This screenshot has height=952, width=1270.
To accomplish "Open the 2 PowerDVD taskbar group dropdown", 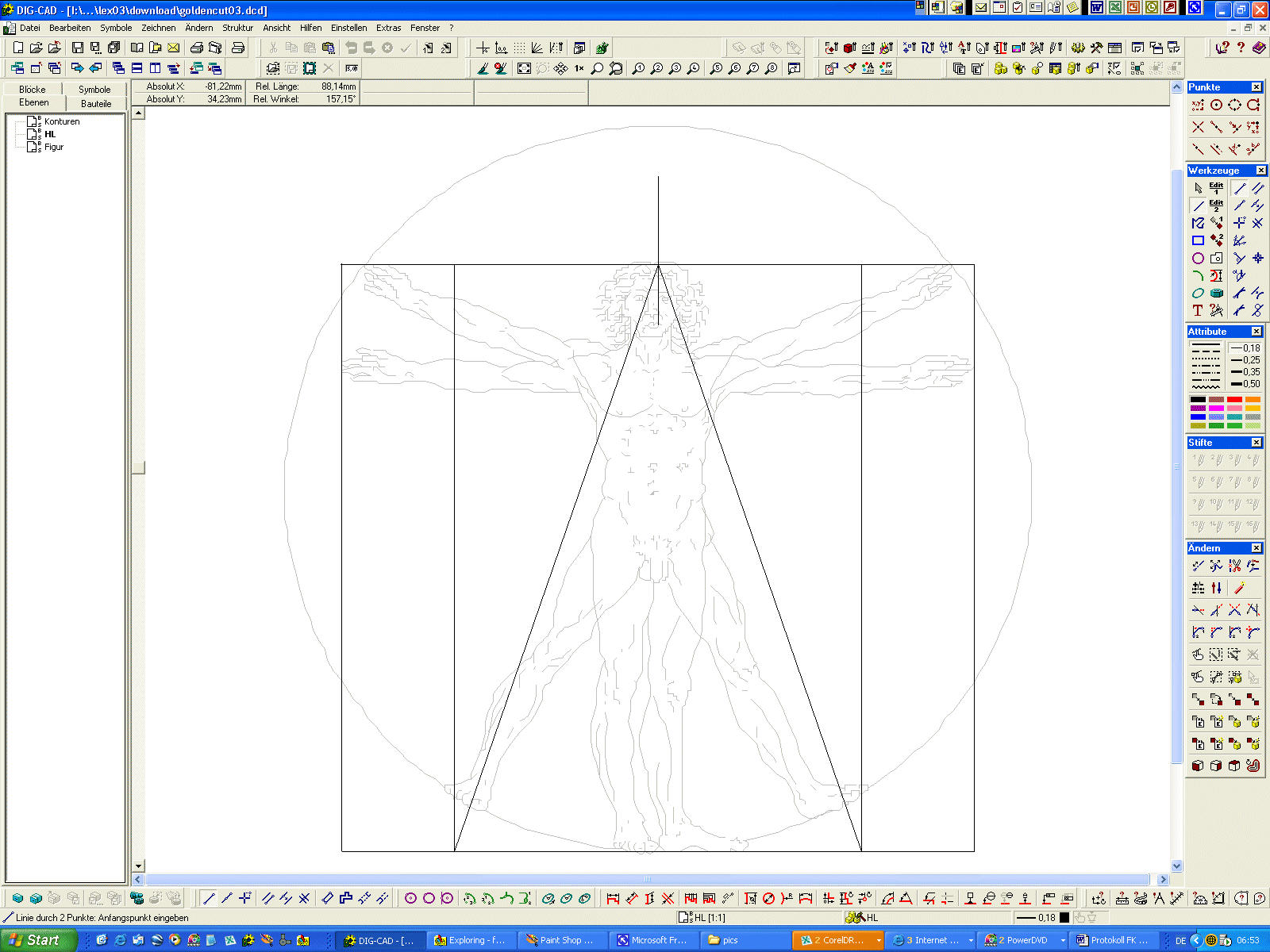I will pos(1063,940).
